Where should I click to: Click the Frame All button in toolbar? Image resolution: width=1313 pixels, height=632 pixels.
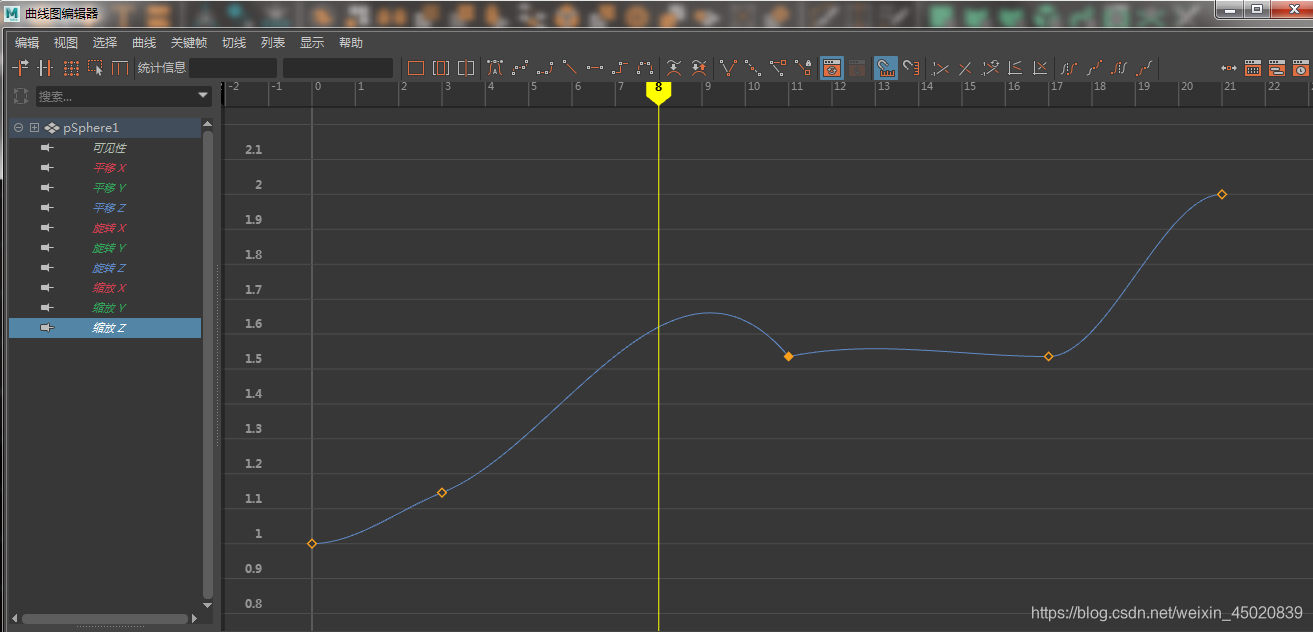click(416, 68)
